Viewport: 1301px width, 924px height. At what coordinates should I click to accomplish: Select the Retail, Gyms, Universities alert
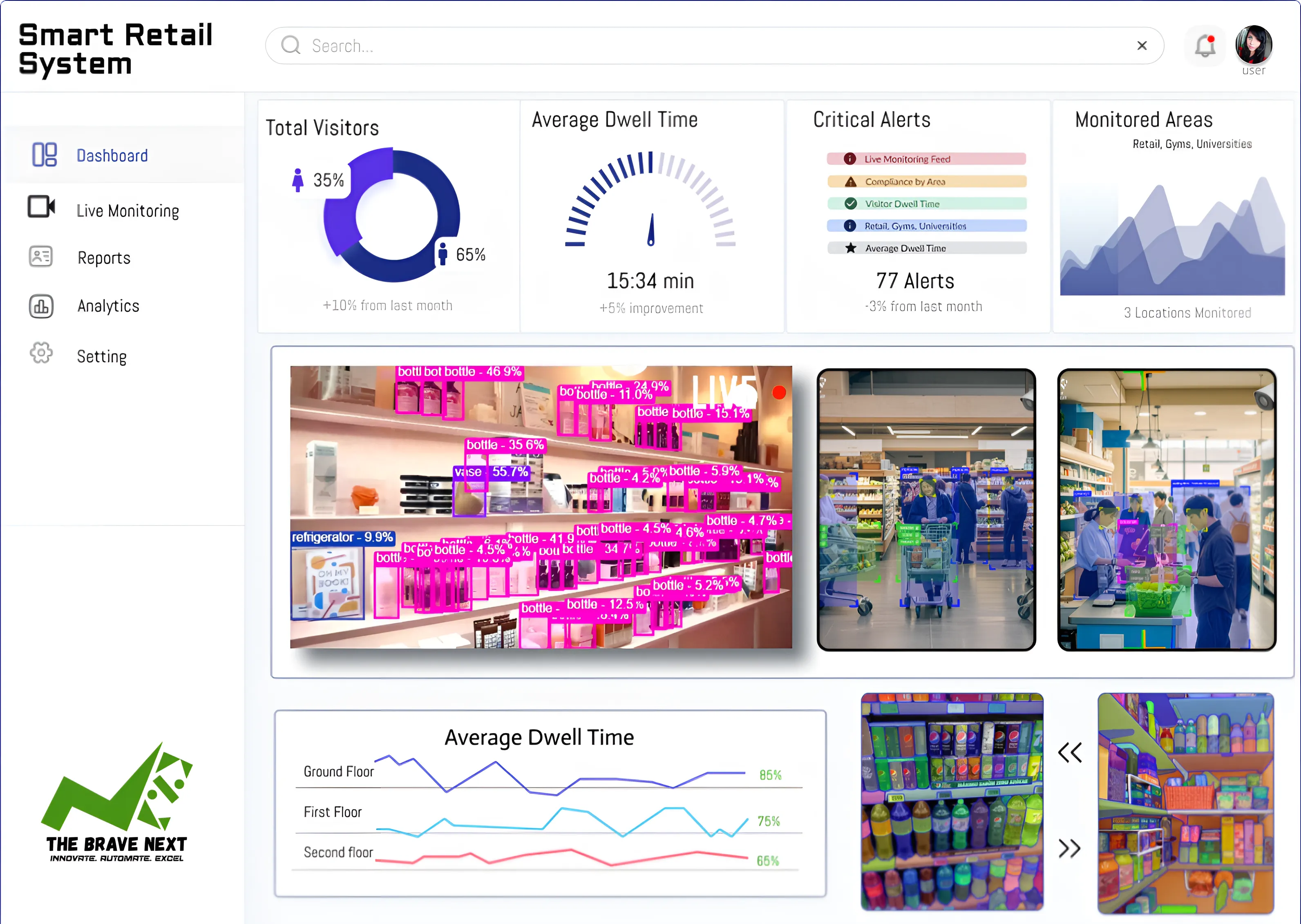coord(926,226)
